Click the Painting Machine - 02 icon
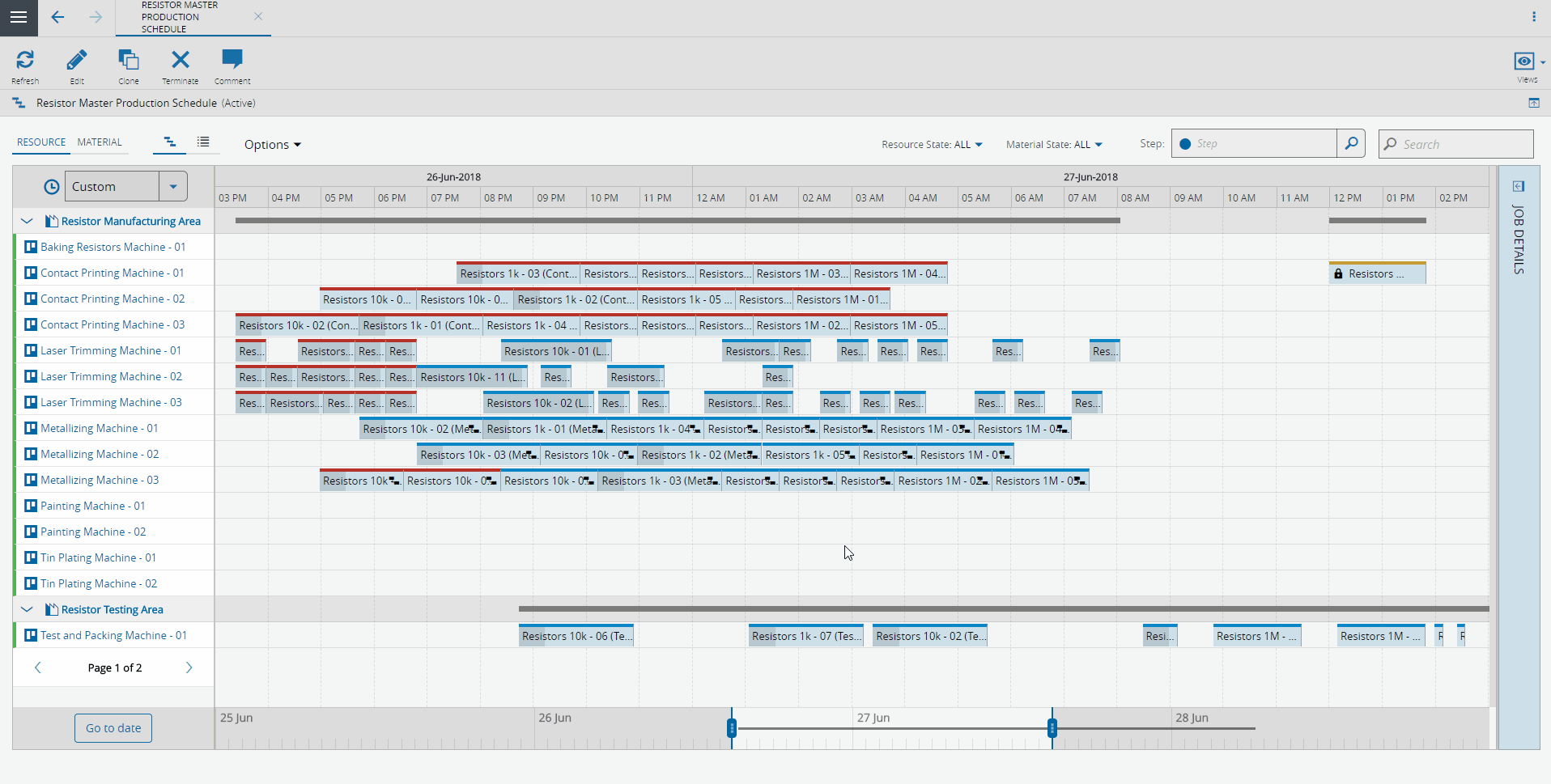The height and width of the screenshot is (784, 1551). [31, 532]
